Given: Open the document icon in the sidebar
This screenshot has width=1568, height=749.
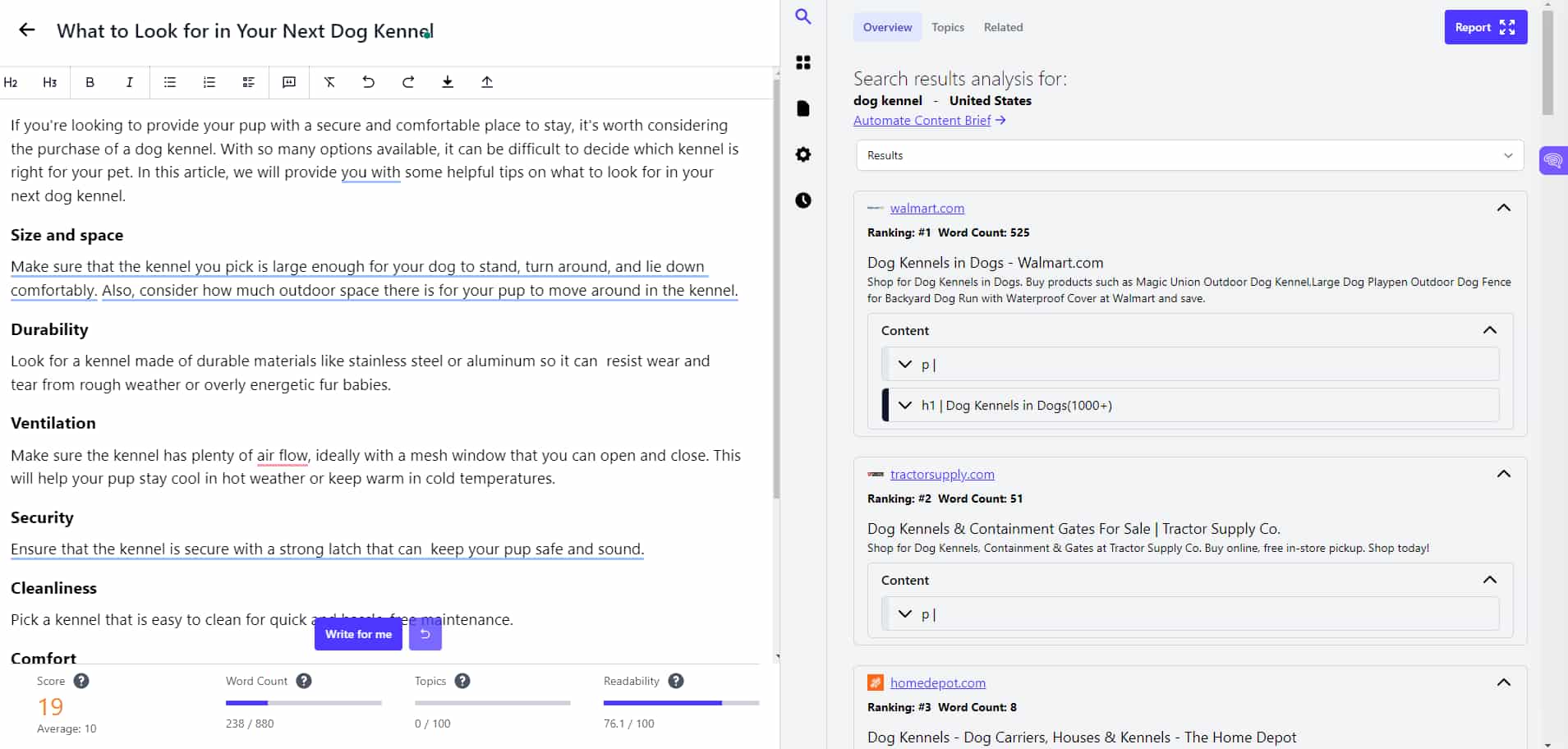Looking at the screenshot, I should (803, 108).
